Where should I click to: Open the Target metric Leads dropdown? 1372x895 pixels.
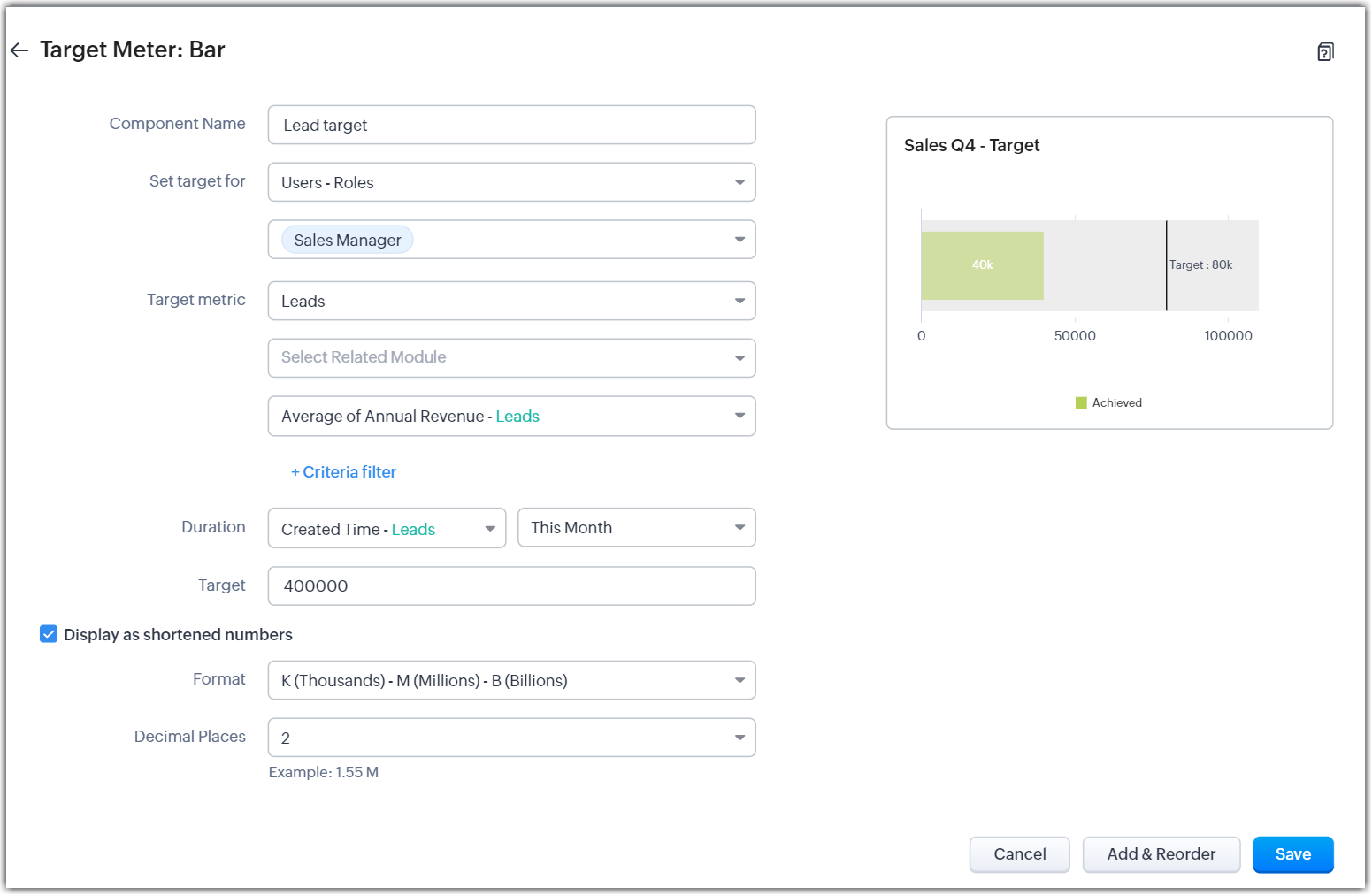click(511, 302)
